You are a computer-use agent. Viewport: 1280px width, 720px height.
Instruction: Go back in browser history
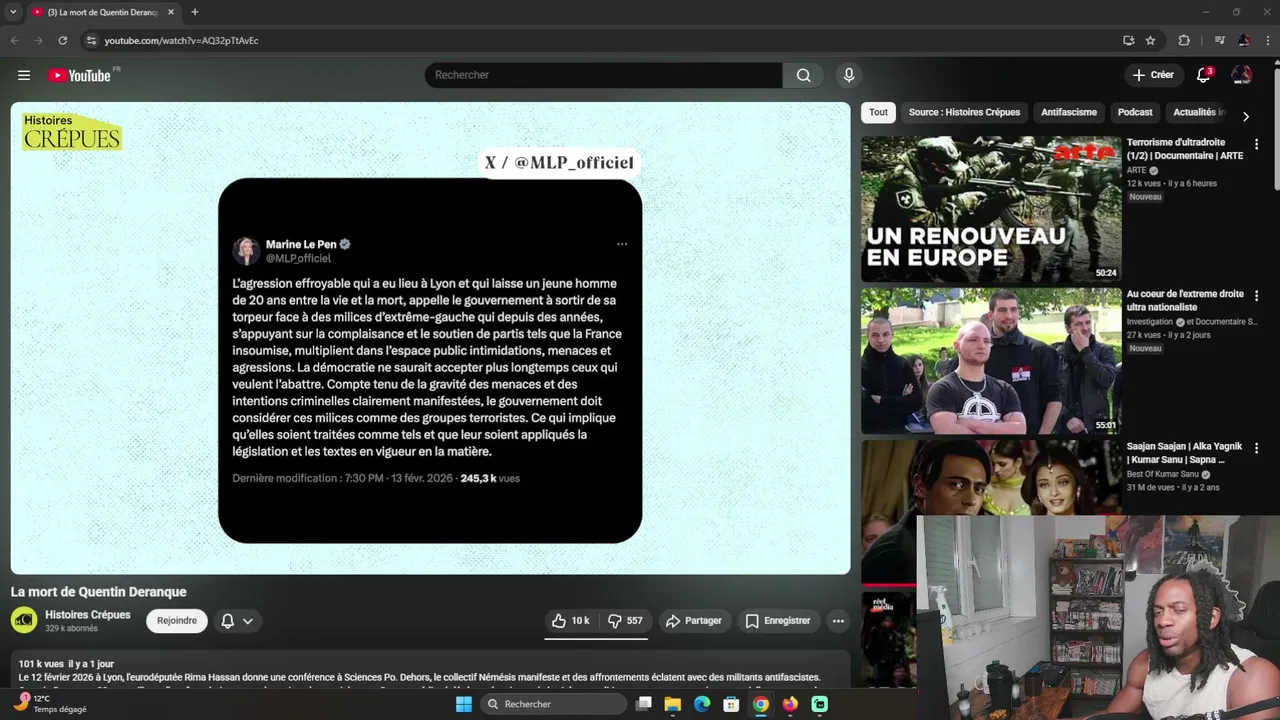tap(14, 40)
